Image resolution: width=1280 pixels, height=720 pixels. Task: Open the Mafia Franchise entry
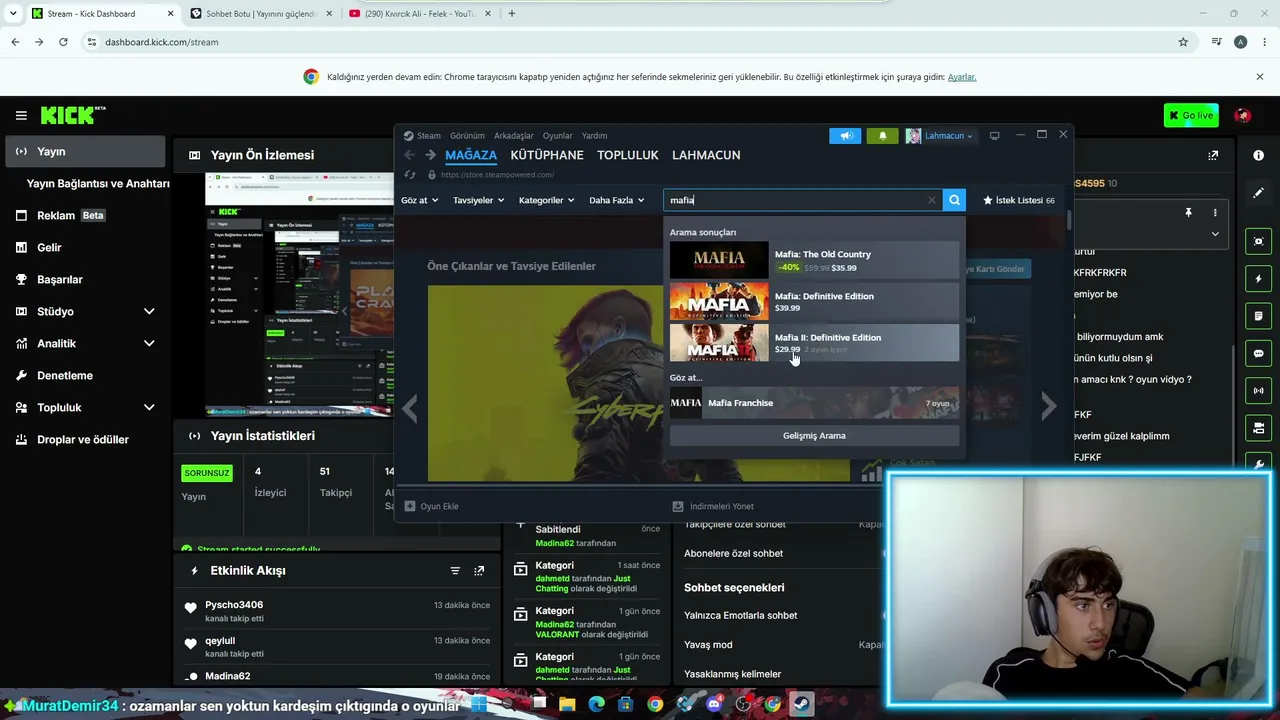coord(814,403)
